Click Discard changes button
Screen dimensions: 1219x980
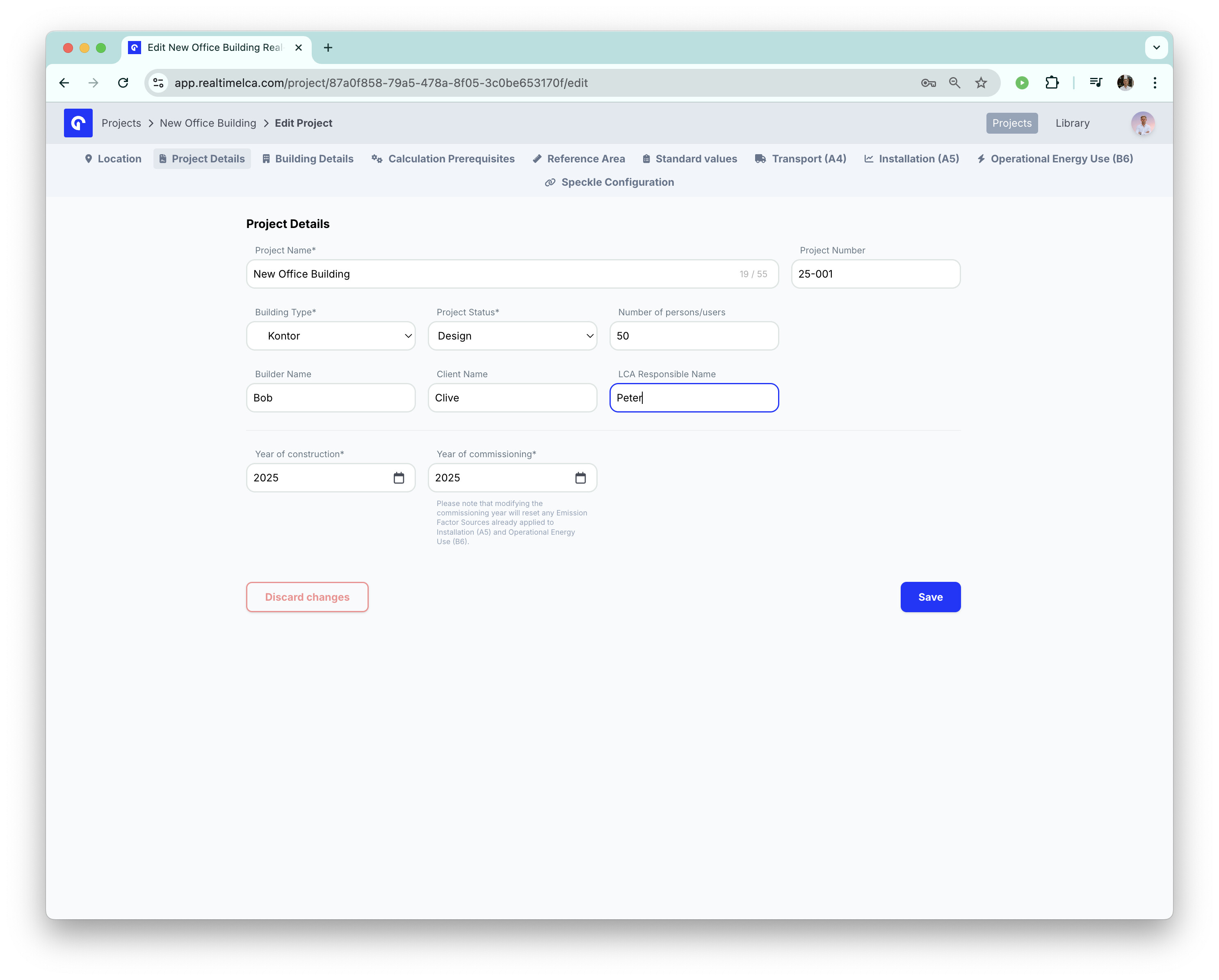click(307, 597)
